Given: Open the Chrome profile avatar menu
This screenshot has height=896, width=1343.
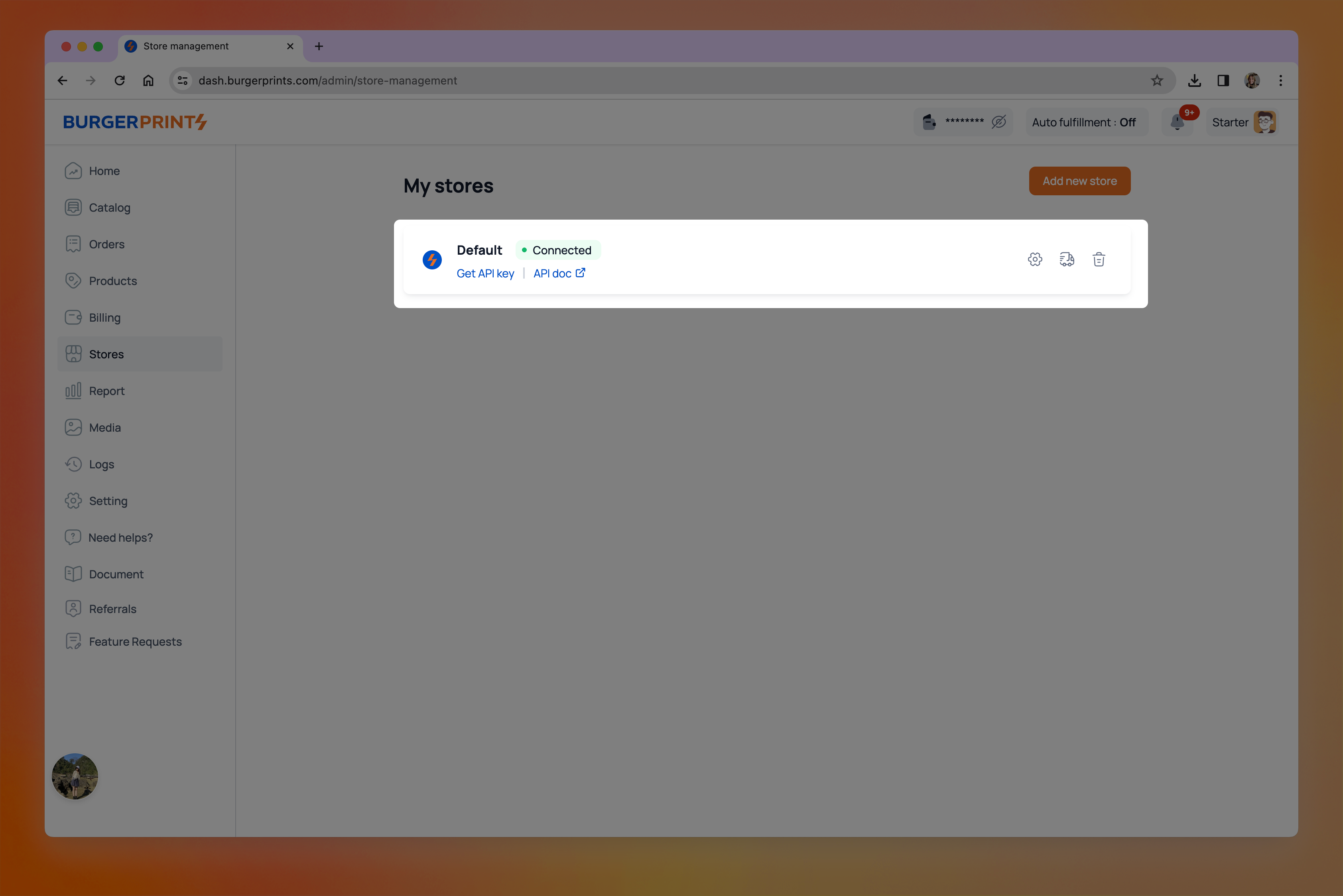Looking at the screenshot, I should point(1252,81).
